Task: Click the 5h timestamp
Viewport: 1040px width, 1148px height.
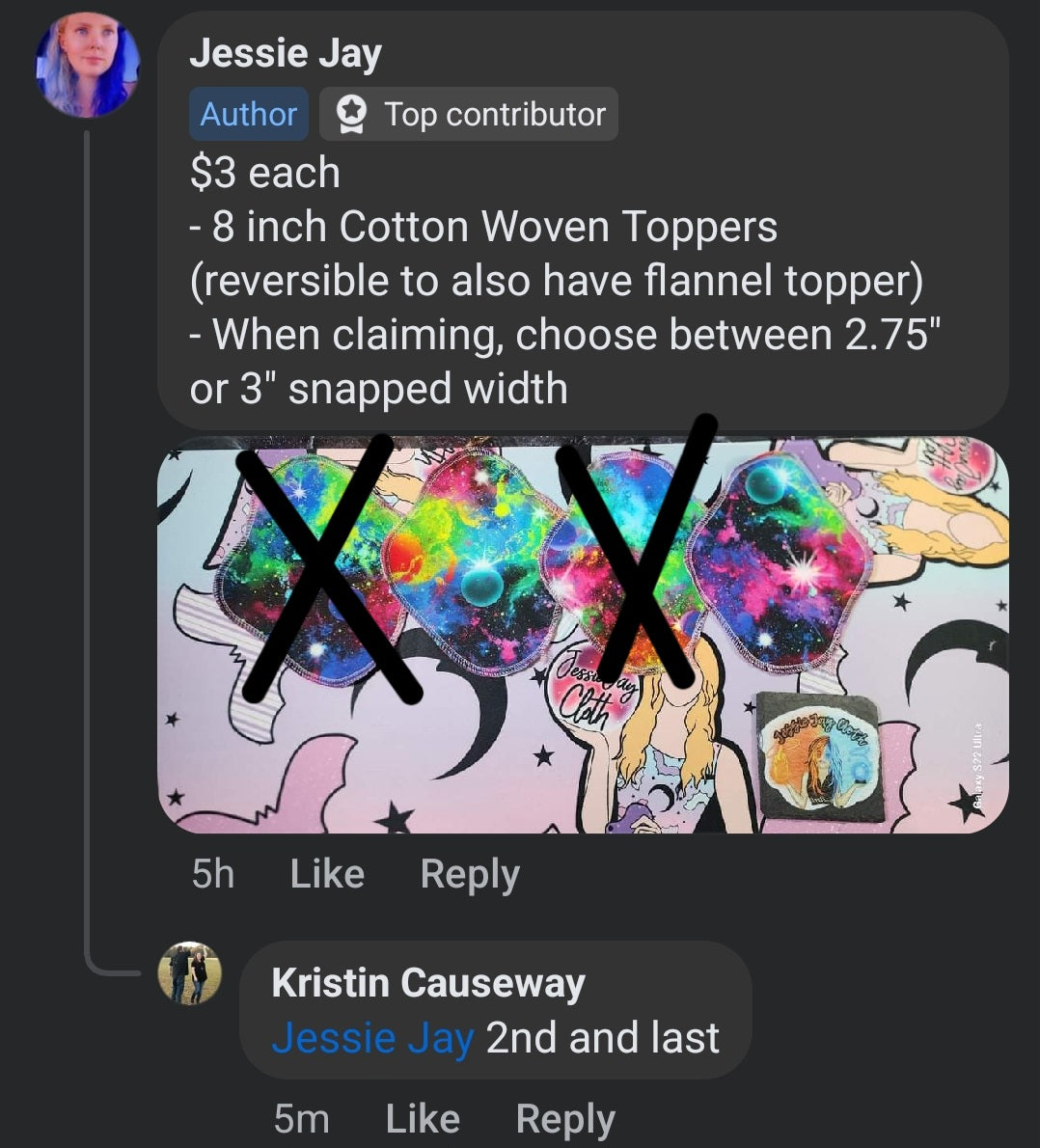Action: (212, 874)
